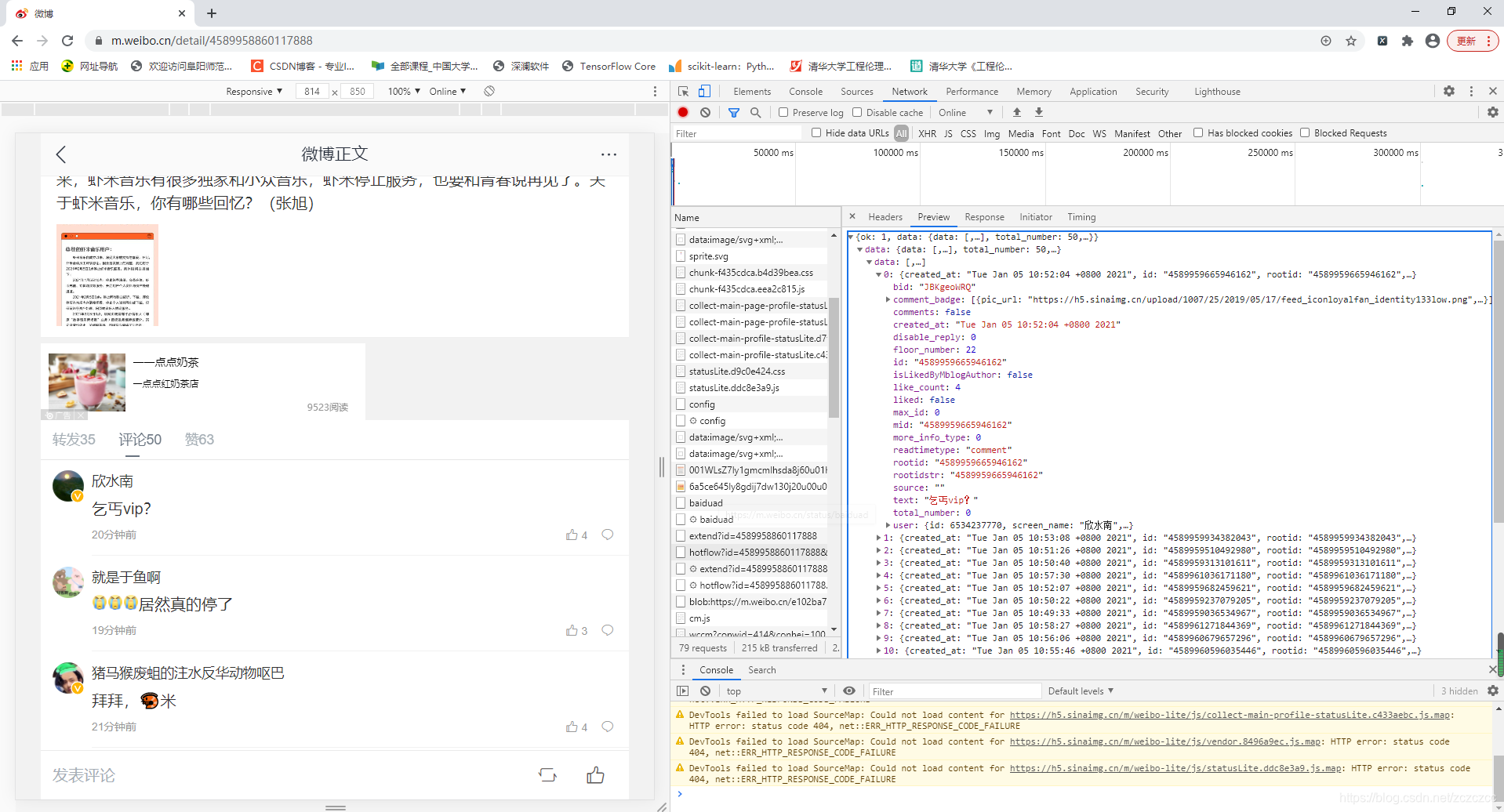Filter requests by XHR type
This screenshot has height=812, width=1504.
point(927,133)
